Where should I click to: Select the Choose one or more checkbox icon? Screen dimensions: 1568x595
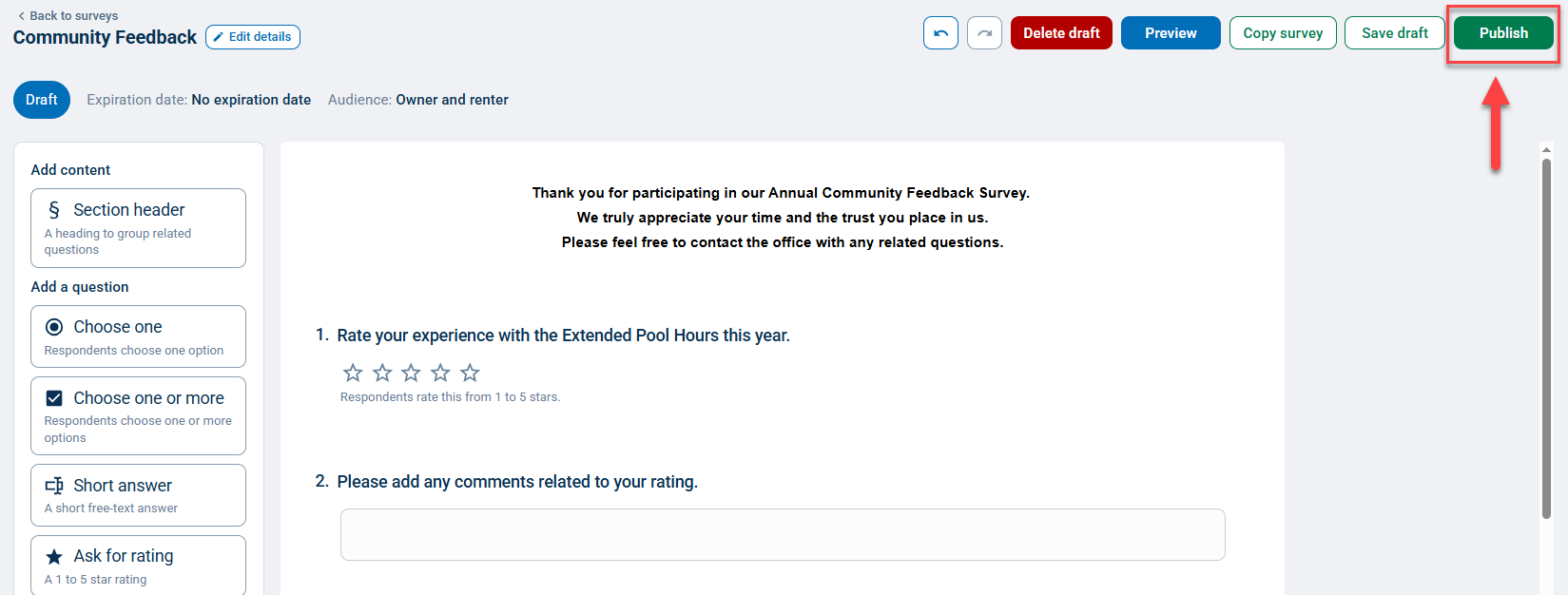[x=54, y=398]
